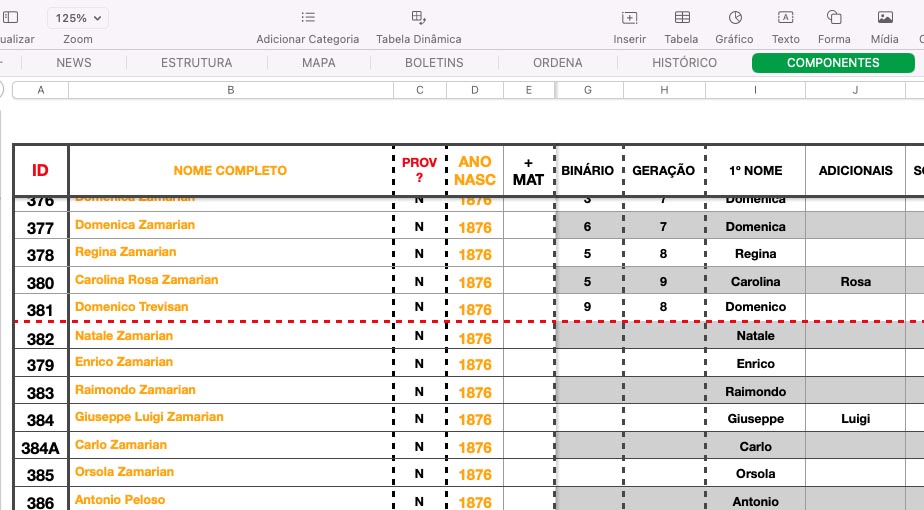Open the 125% zoom dropdown
Screen dimensions: 924x510
(78, 18)
